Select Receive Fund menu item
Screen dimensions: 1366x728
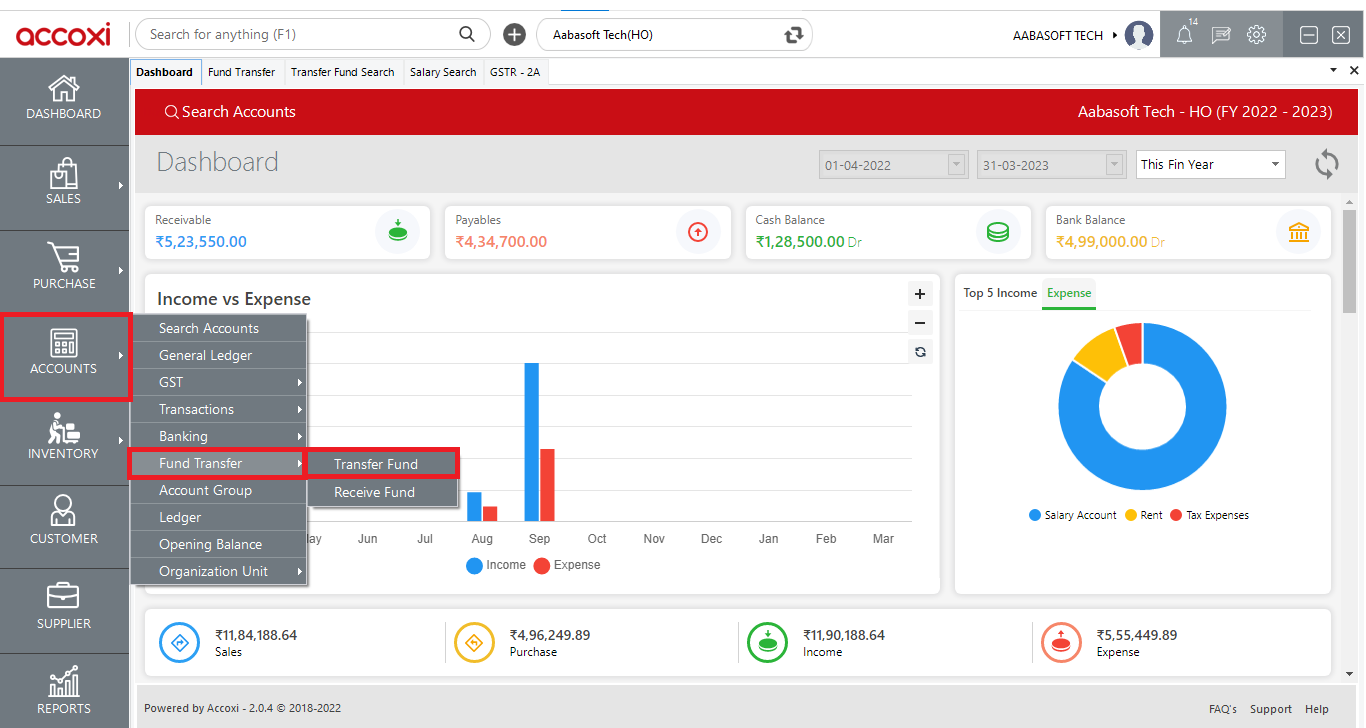[x=382, y=492]
